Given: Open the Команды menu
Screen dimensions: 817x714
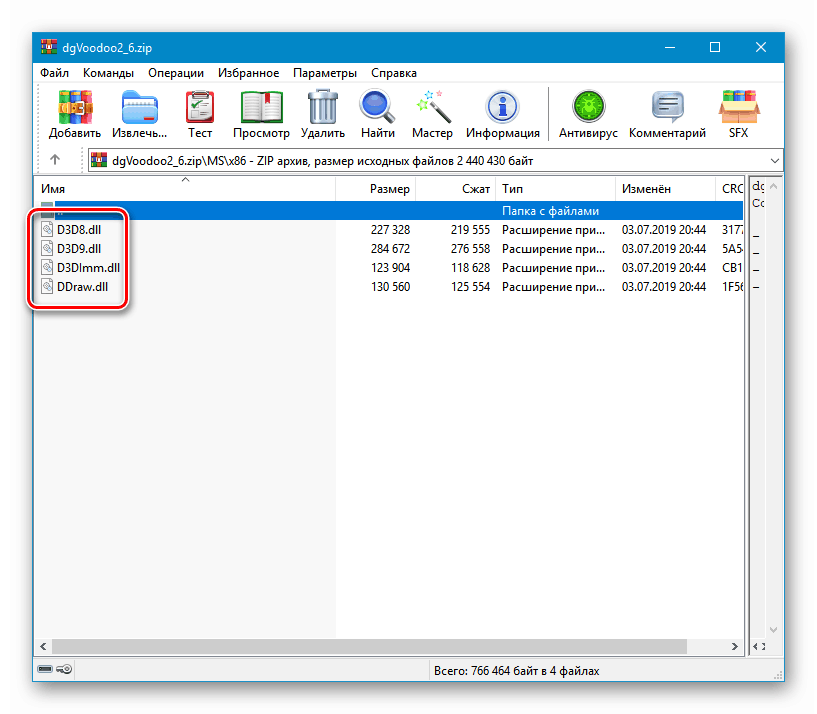Looking at the screenshot, I should (108, 73).
